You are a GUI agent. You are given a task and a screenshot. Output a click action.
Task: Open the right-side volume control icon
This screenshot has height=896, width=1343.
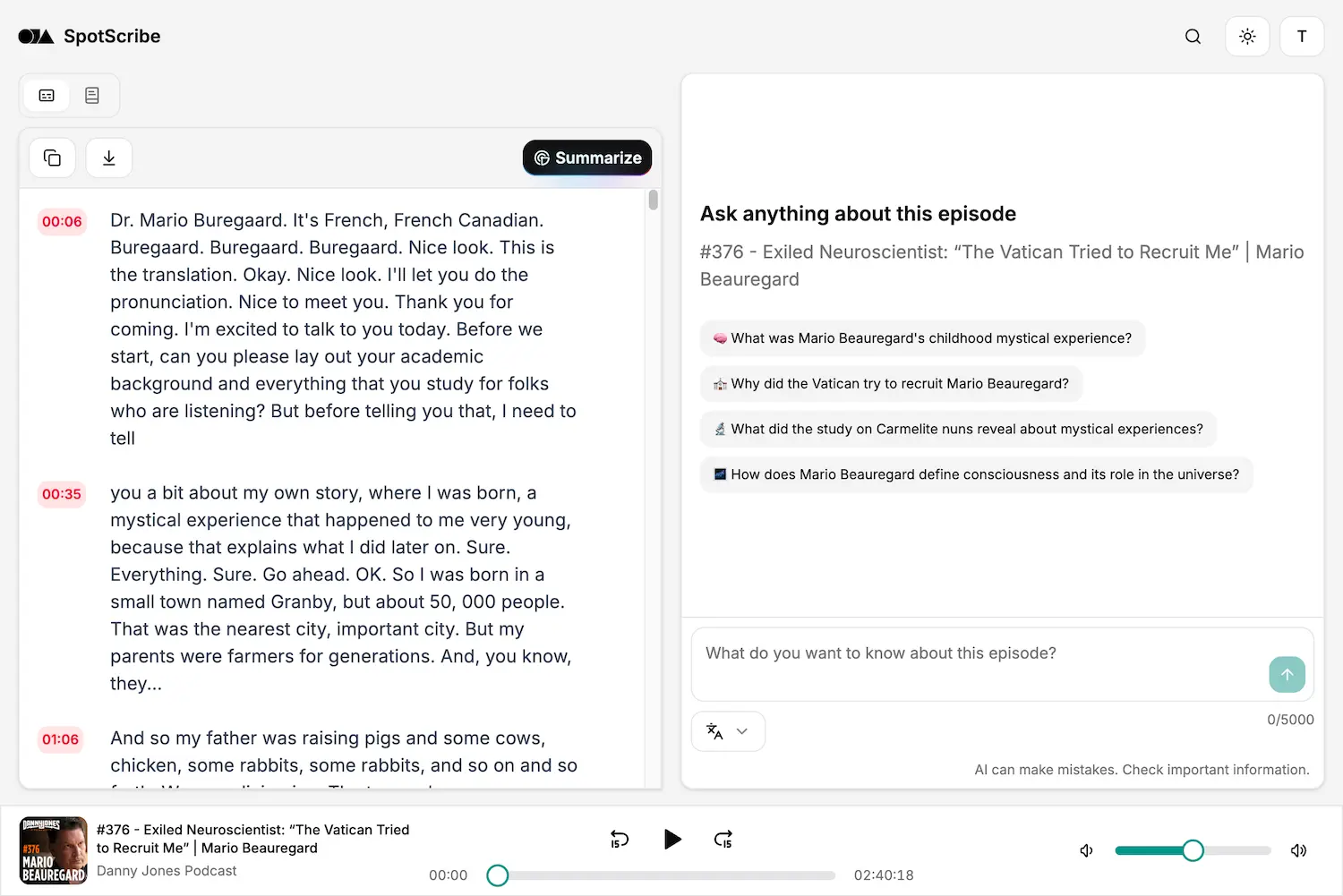tap(1298, 850)
